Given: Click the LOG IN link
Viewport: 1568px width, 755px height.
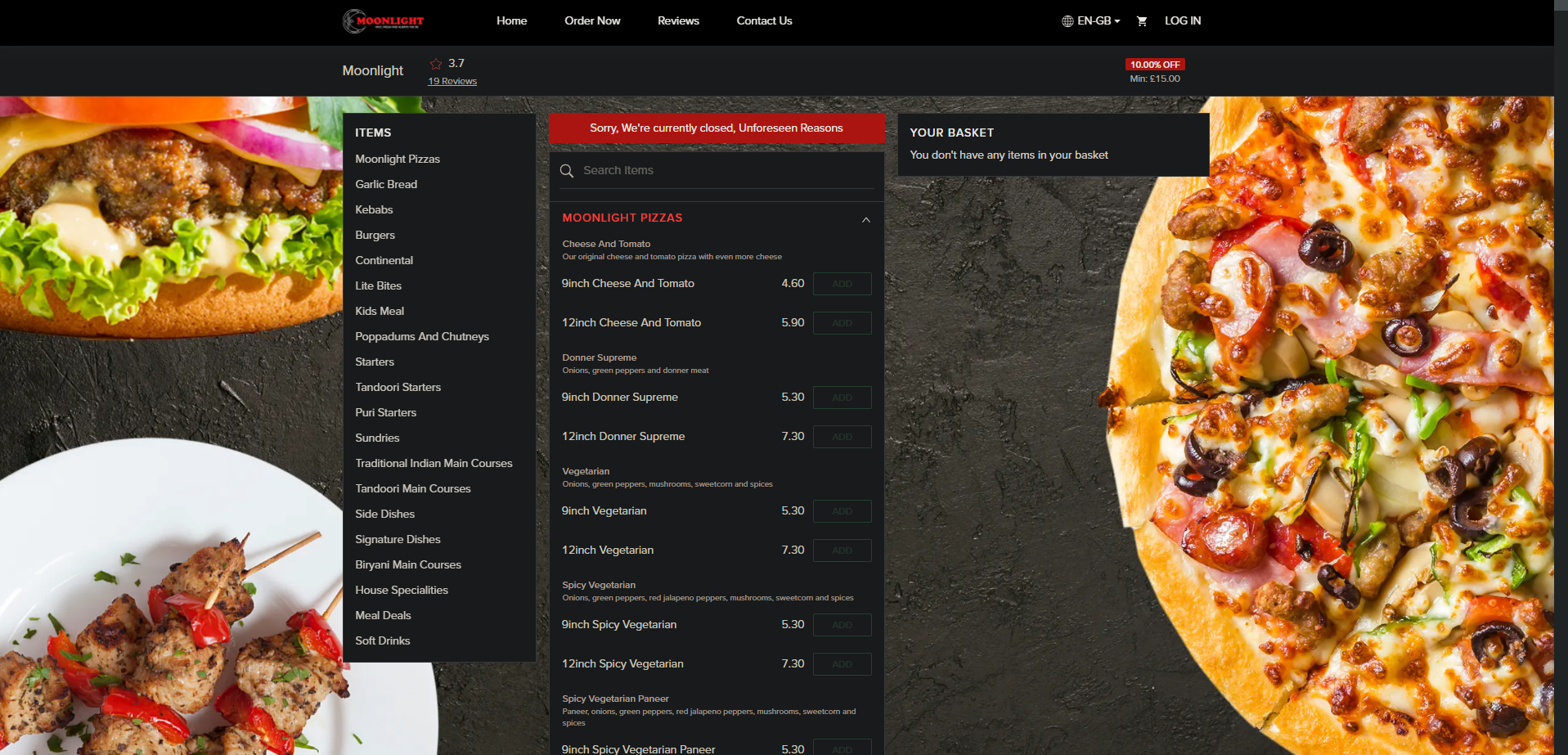Looking at the screenshot, I should [x=1183, y=21].
